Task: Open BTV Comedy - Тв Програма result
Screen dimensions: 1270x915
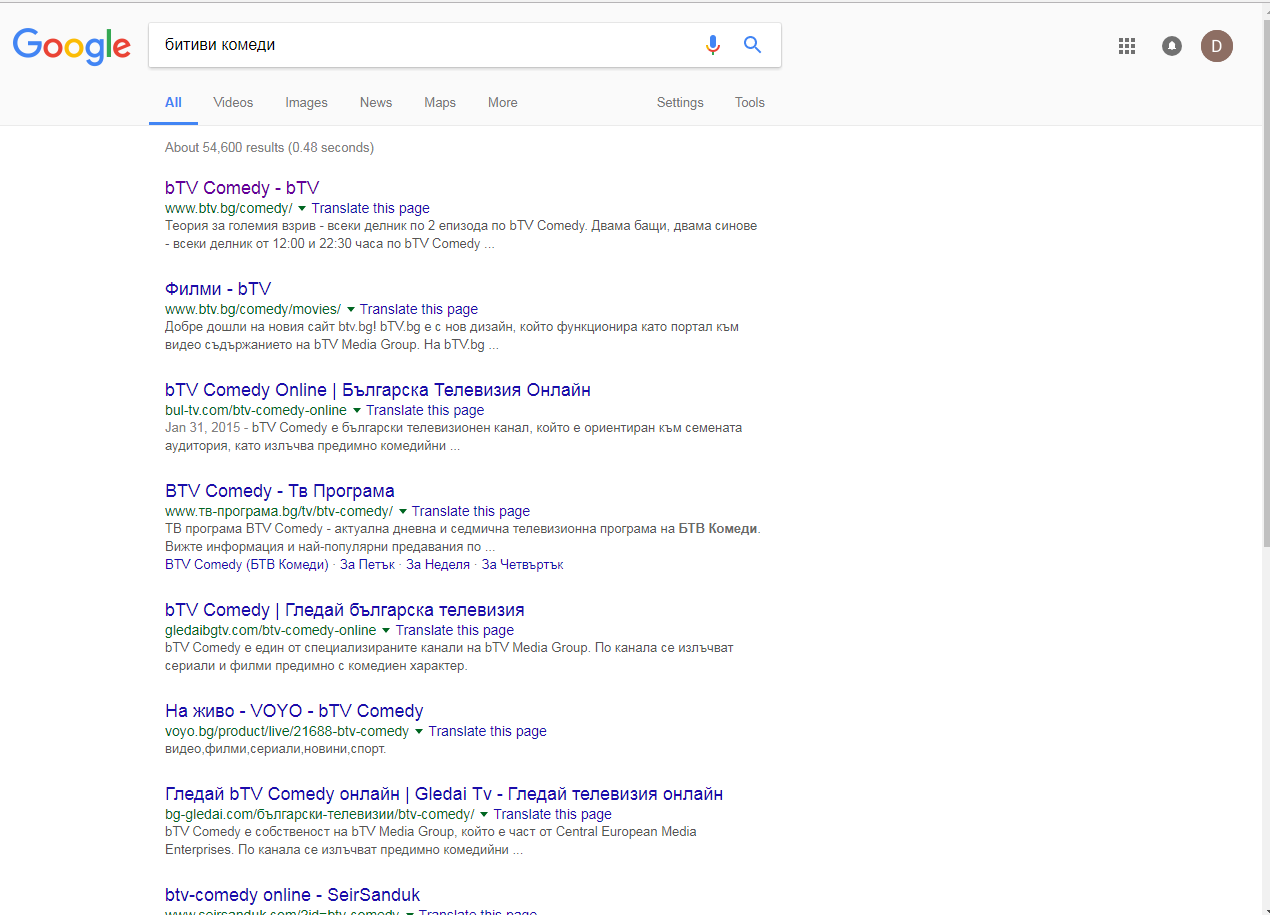Action: (x=280, y=491)
